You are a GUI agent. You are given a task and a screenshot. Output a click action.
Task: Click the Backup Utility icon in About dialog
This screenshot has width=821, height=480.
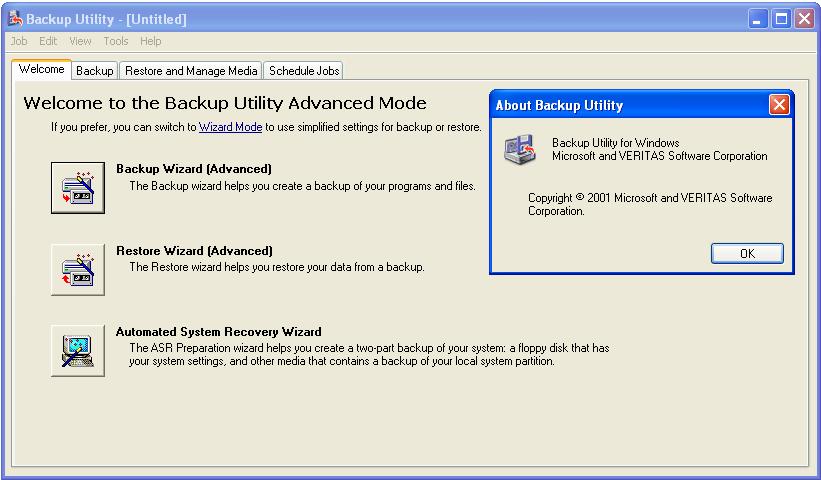(x=520, y=149)
